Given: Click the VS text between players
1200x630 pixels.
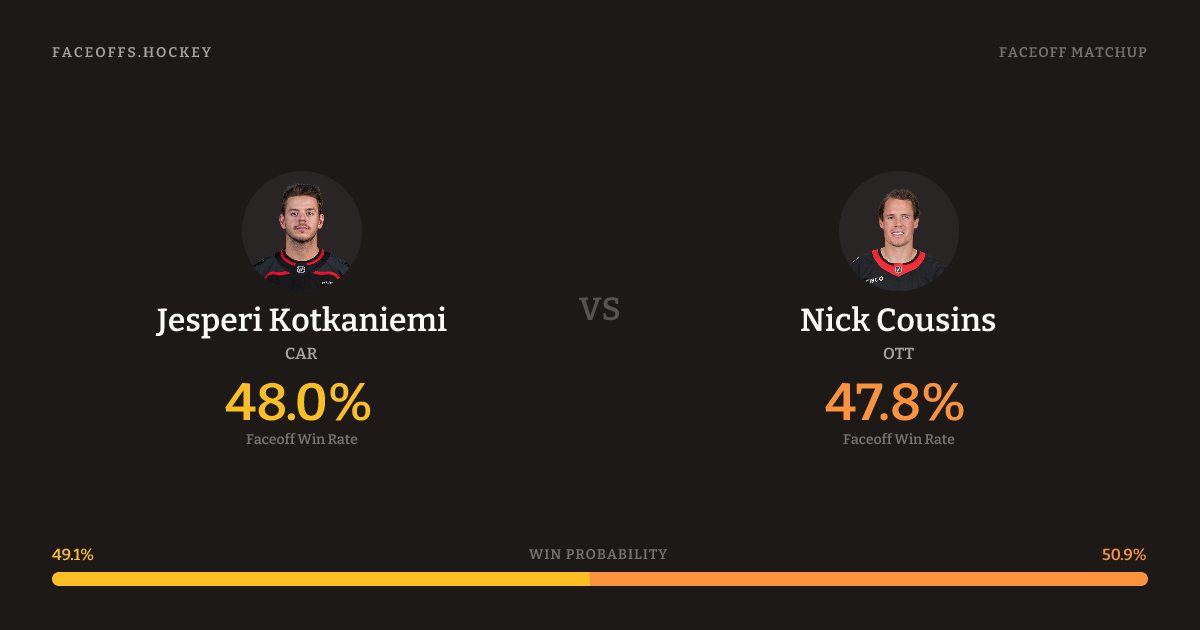Looking at the screenshot, I should [600, 309].
